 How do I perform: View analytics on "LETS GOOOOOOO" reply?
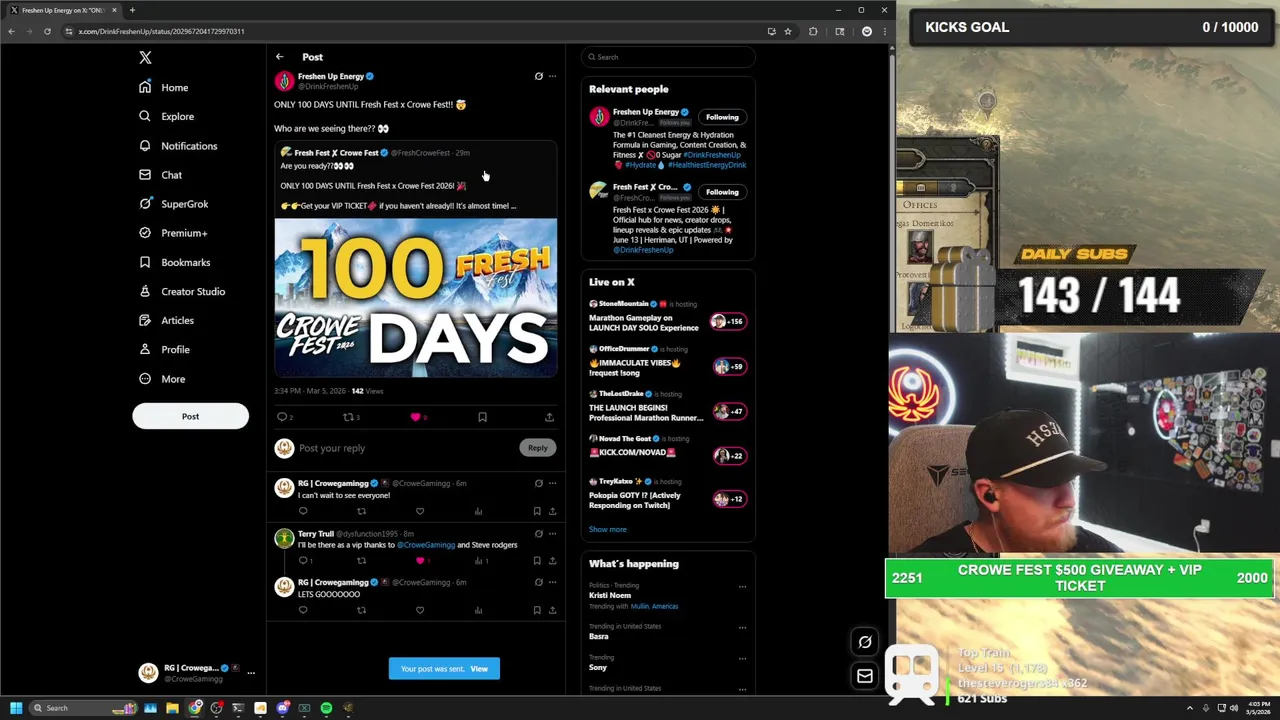pyautogui.click(x=478, y=610)
